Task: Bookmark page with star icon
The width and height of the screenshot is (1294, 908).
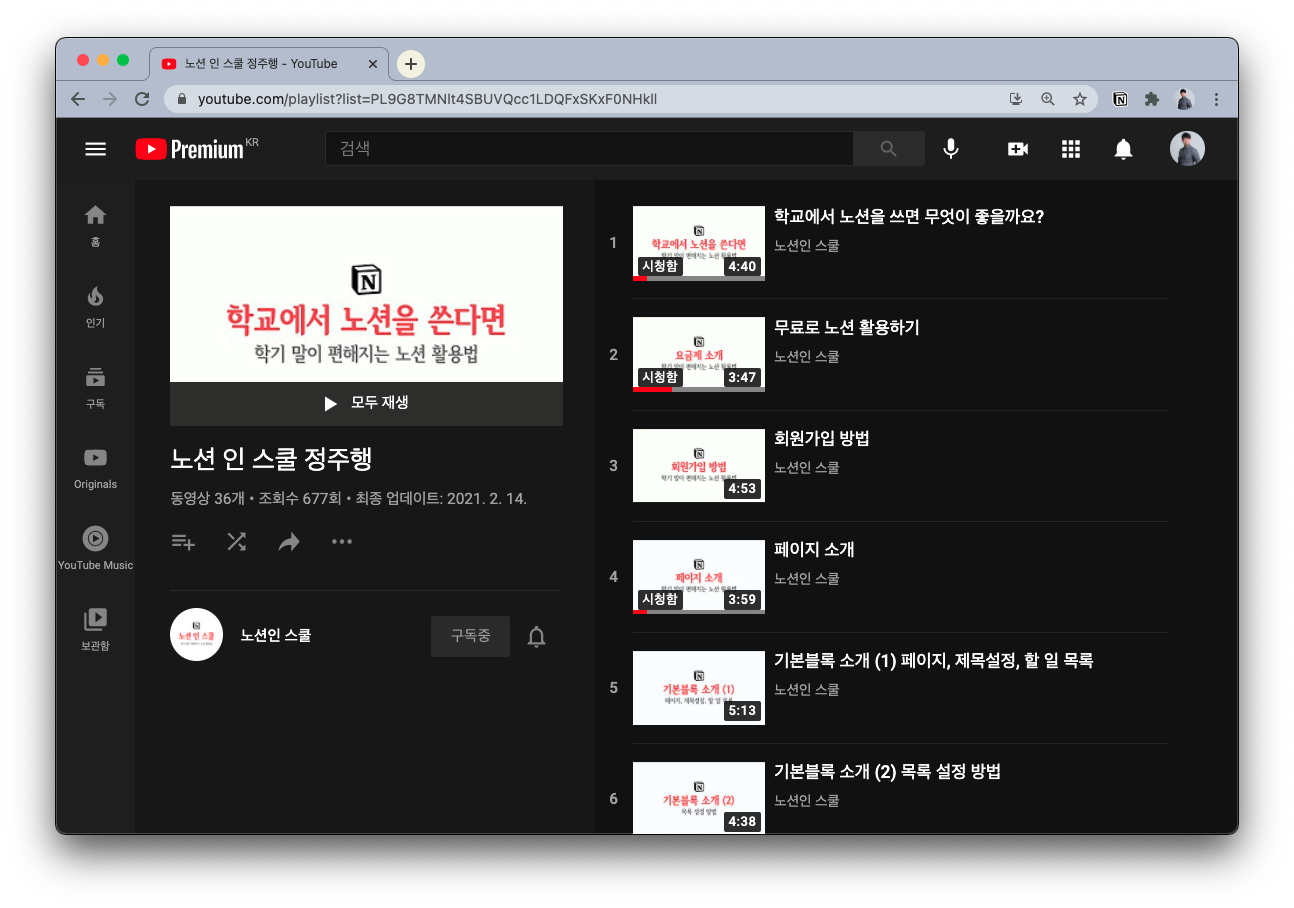Action: [x=1080, y=99]
